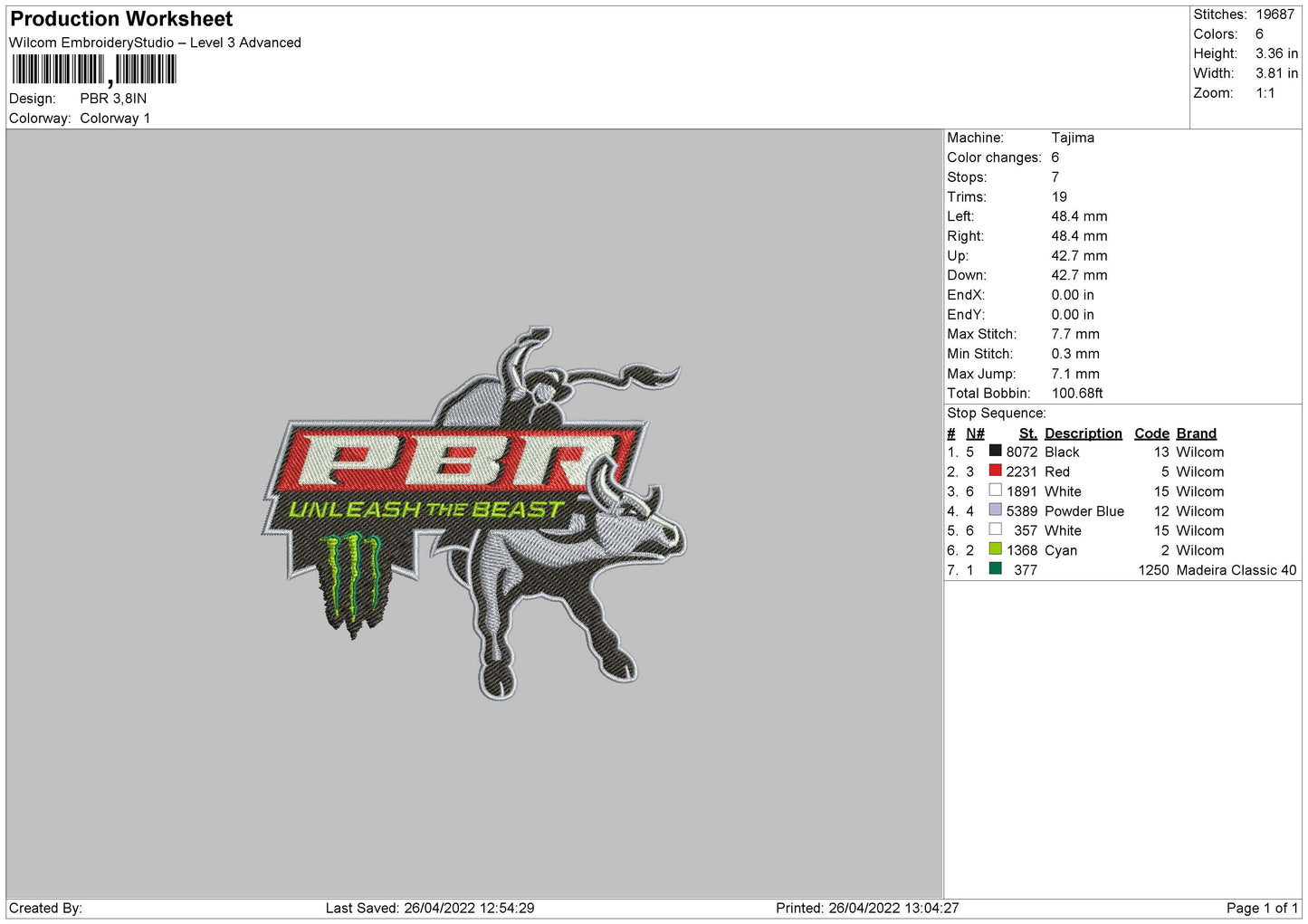Click the 'Stop Sequence:' label
Image resolution: width=1308 pixels, height=924 pixels.
coord(997,414)
